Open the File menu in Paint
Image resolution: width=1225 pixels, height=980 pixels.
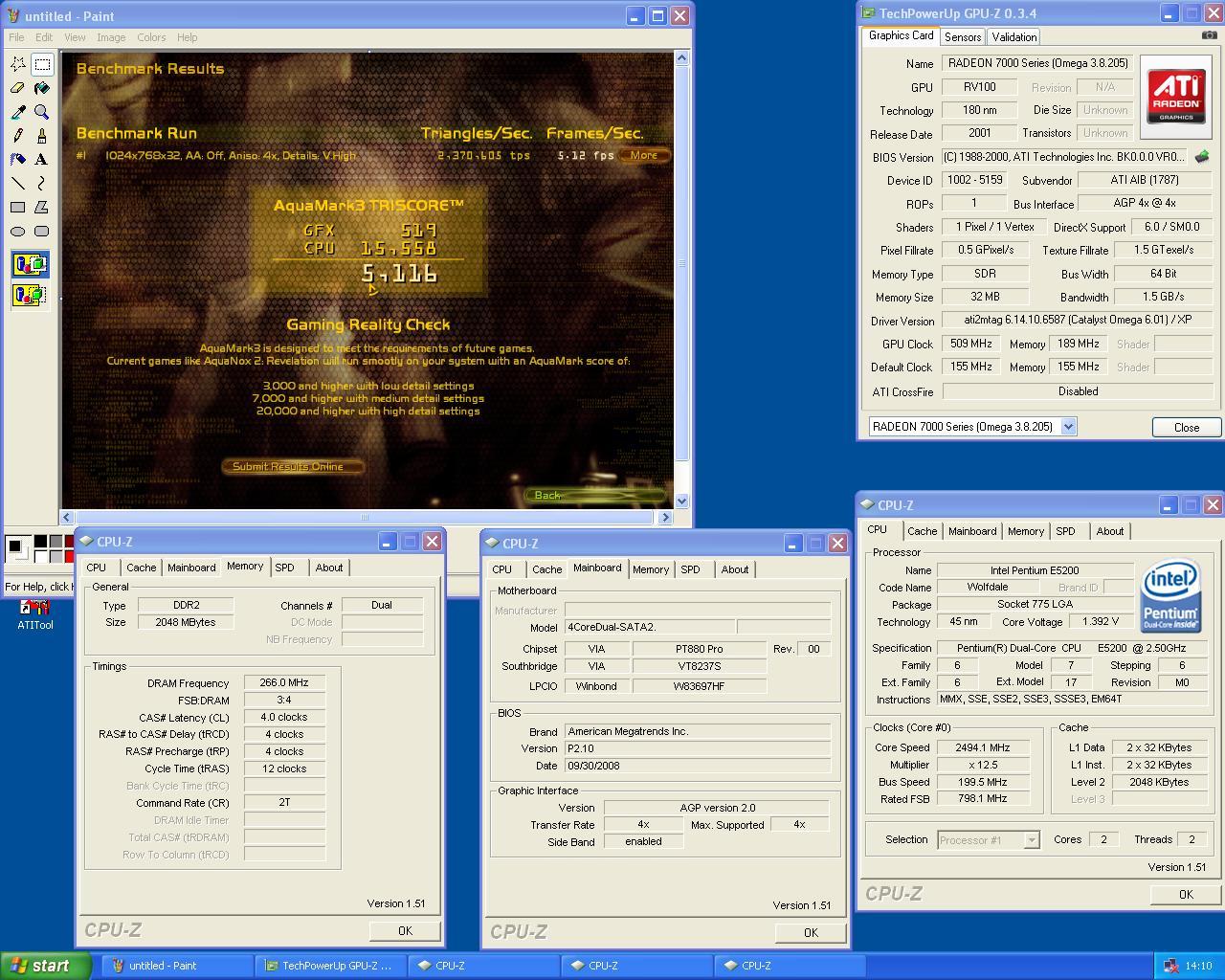point(16,37)
